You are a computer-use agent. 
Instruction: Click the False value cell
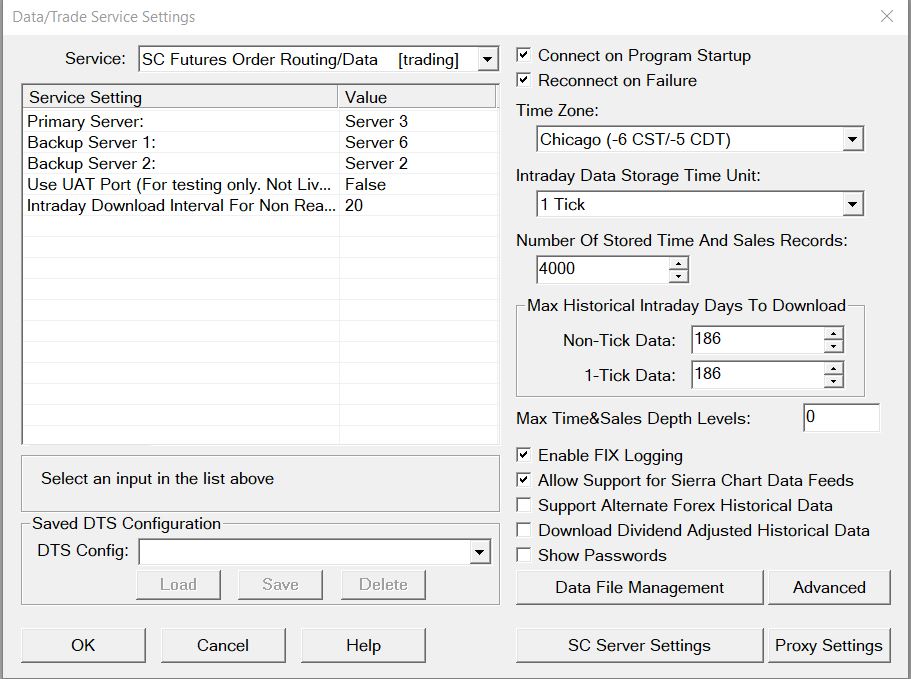(x=418, y=184)
